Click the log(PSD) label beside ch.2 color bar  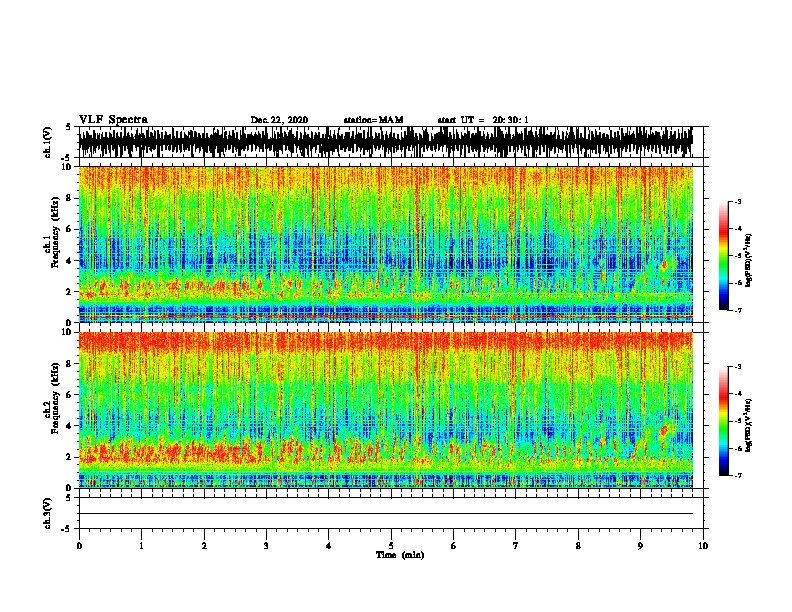click(749, 425)
